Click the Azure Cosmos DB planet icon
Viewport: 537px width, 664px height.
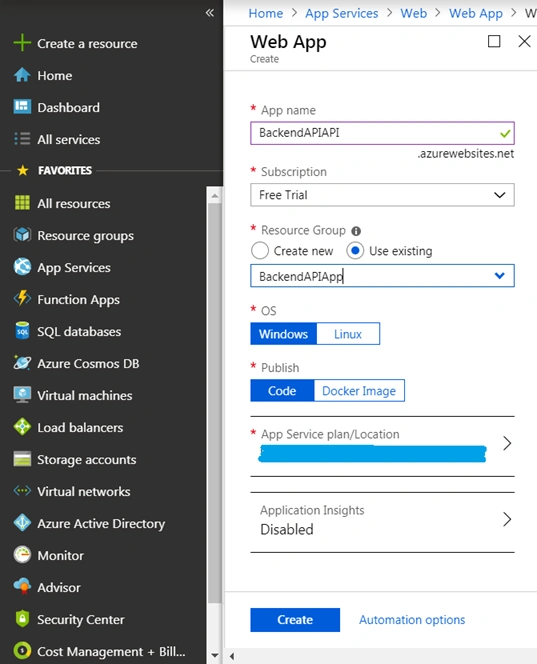22,363
